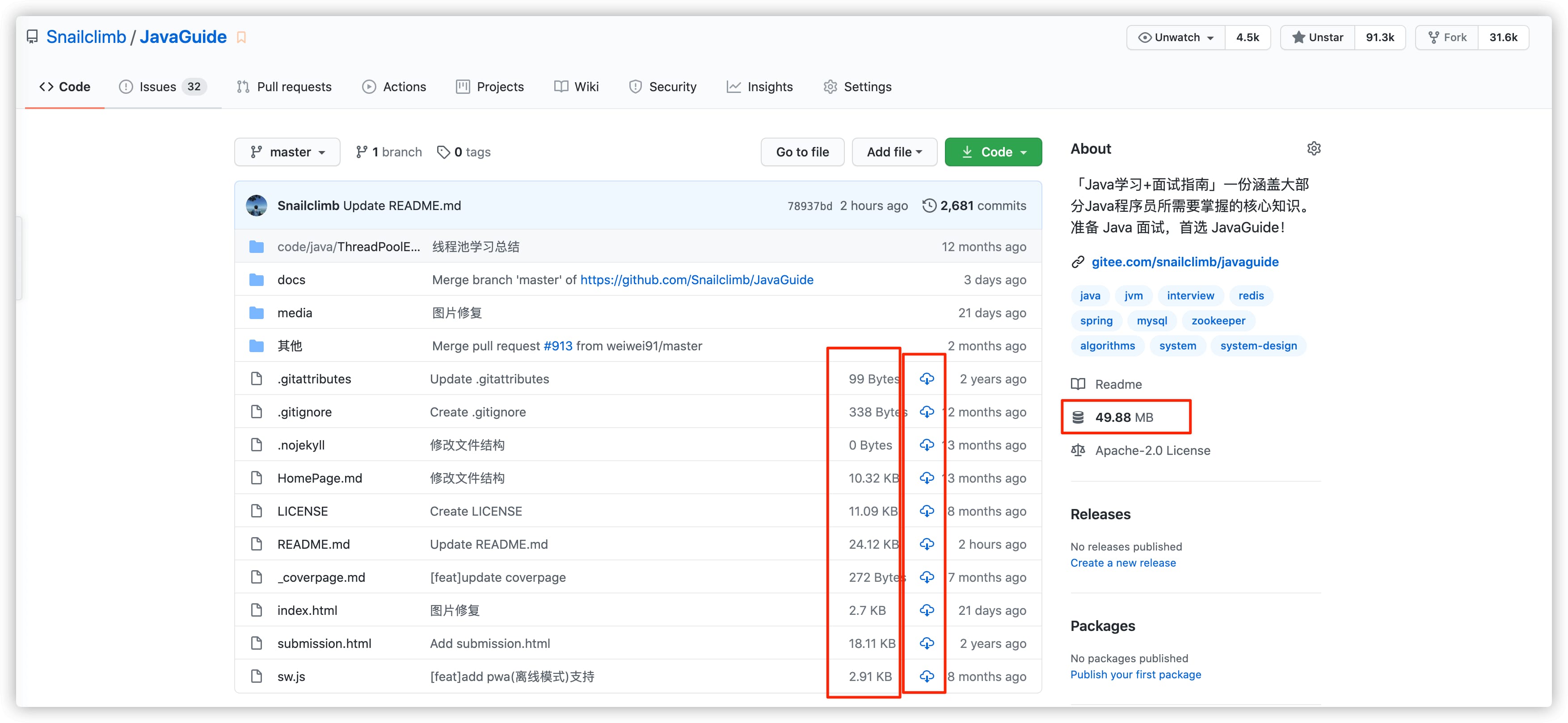Open the gitee.com/snailclimb/javaguide link

pyautogui.click(x=1184, y=262)
